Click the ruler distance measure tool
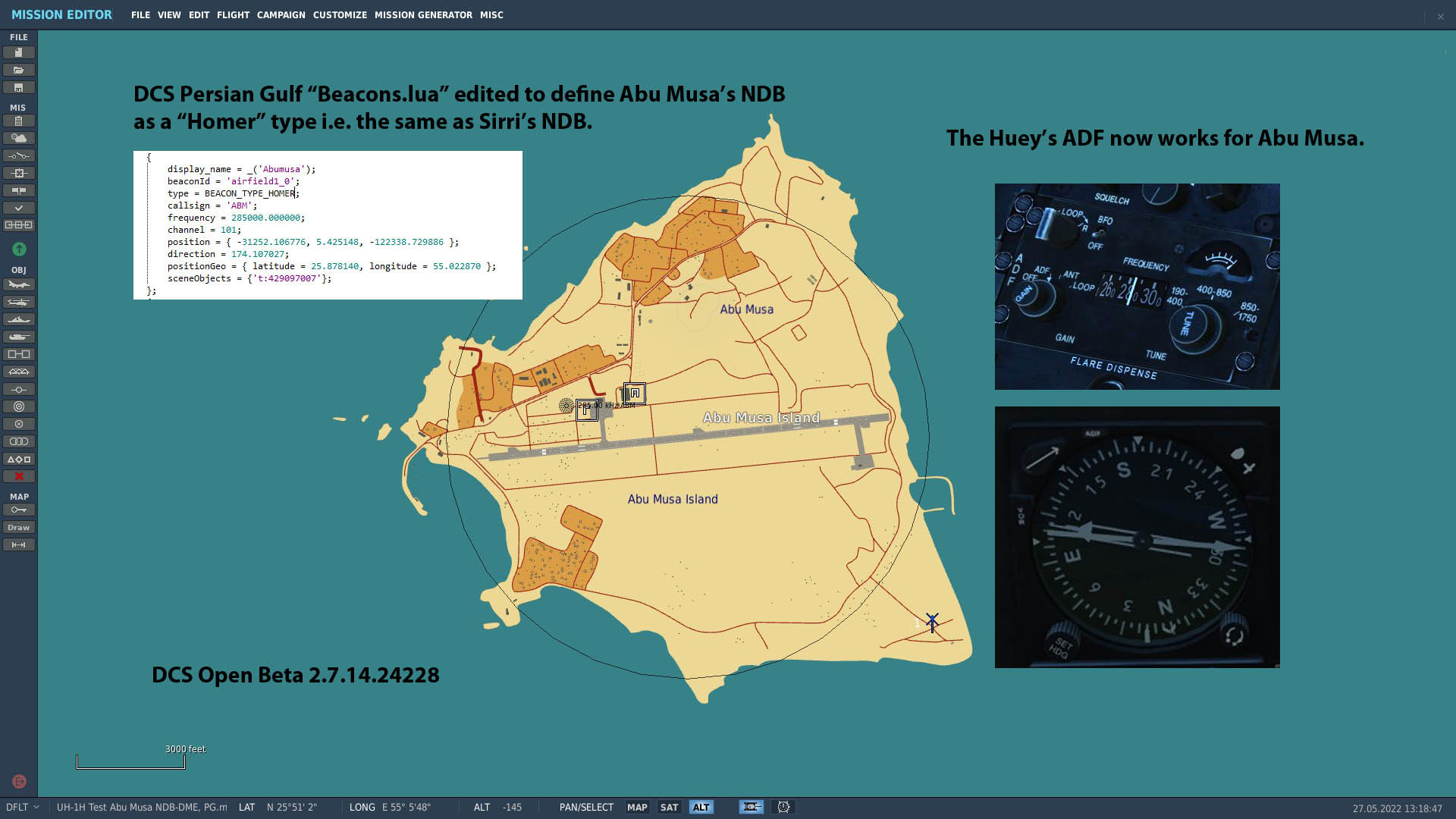Image resolution: width=1456 pixels, height=819 pixels. [19, 544]
